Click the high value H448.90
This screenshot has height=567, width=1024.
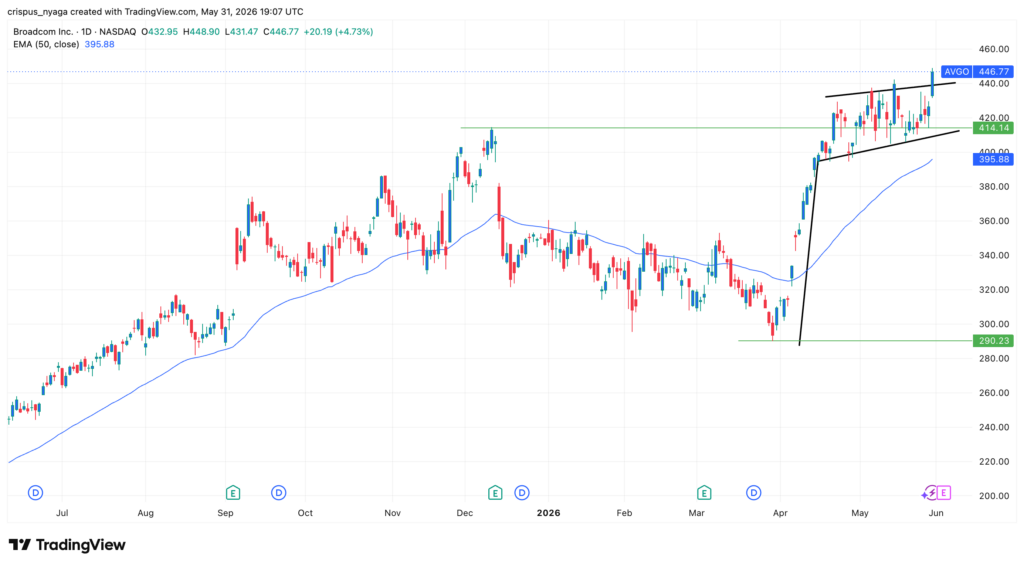tap(201, 31)
